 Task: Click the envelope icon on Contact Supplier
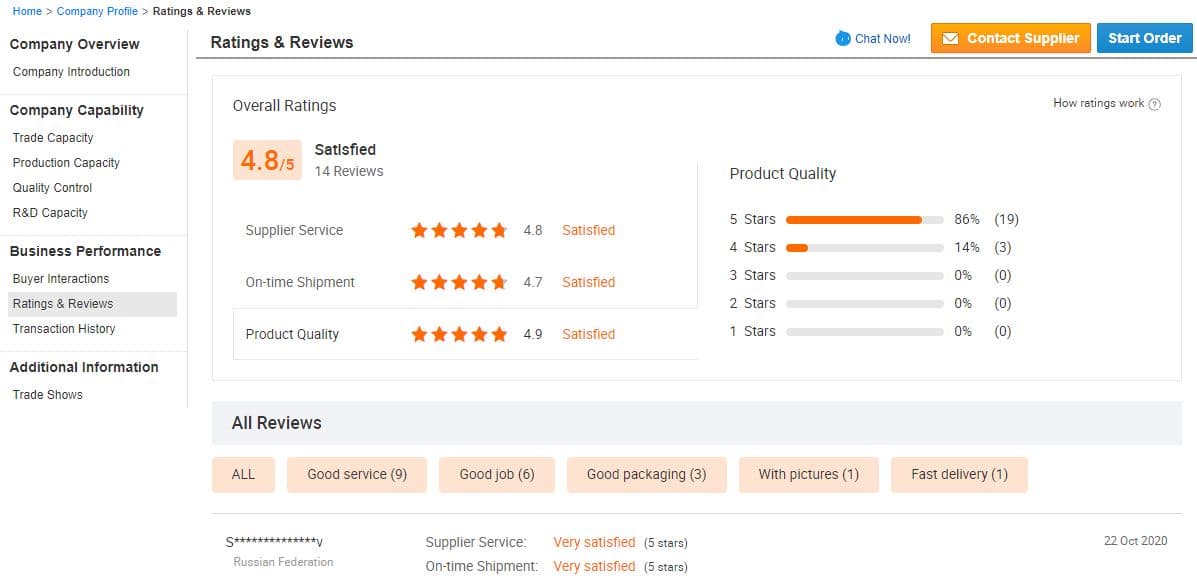(950, 39)
